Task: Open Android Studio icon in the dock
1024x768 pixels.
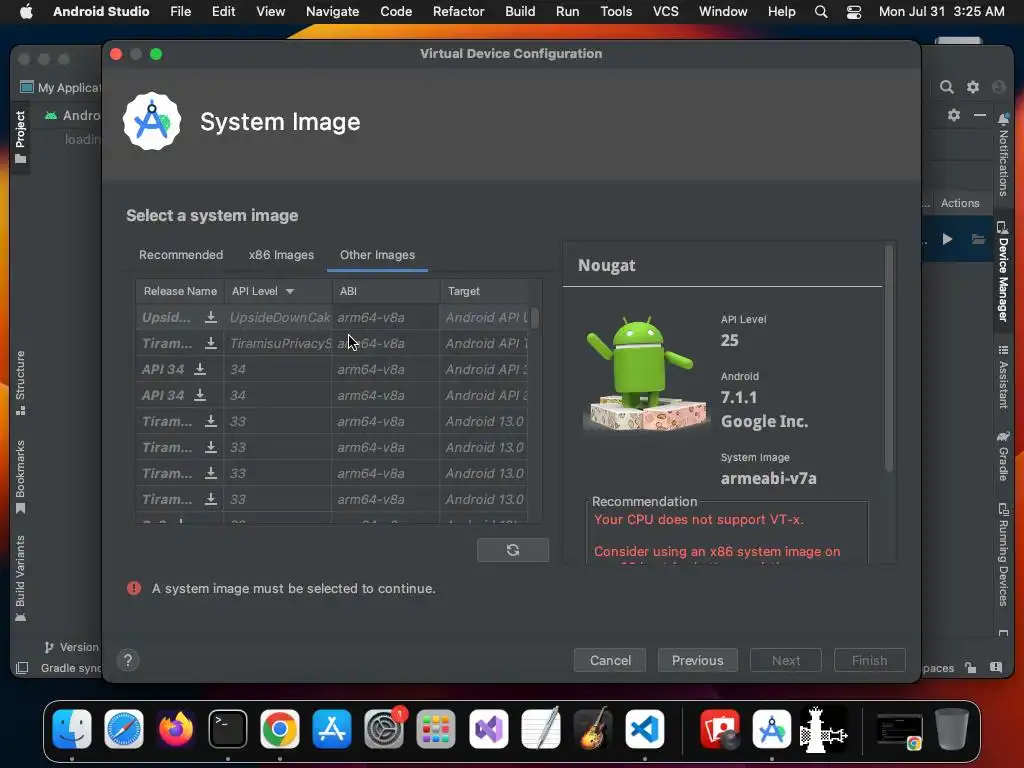Action: click(x=772, y=729)
